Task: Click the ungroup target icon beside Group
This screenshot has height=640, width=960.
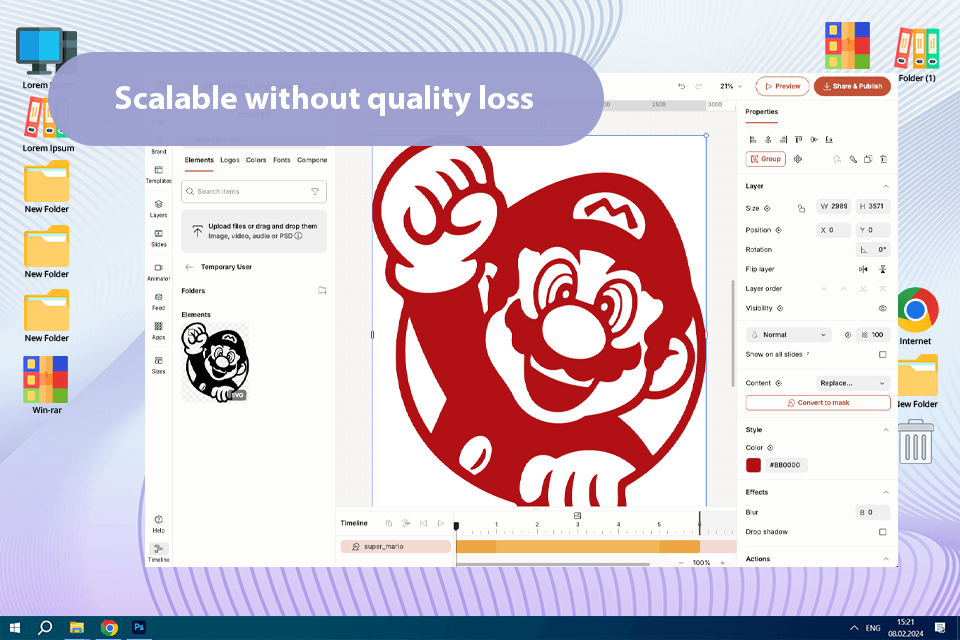Action: tap(798, 159)
